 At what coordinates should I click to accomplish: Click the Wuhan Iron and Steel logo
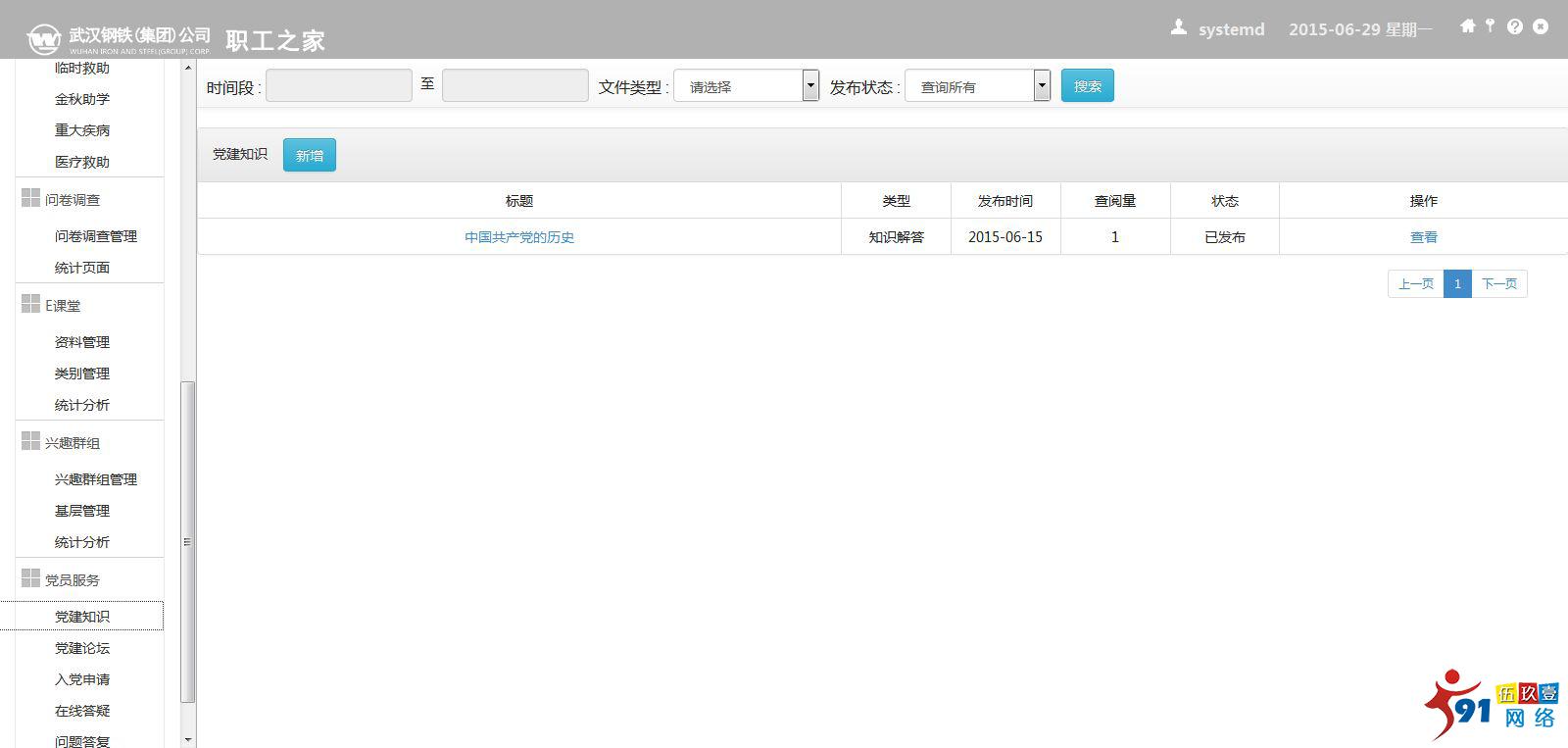tap(44, 40)
